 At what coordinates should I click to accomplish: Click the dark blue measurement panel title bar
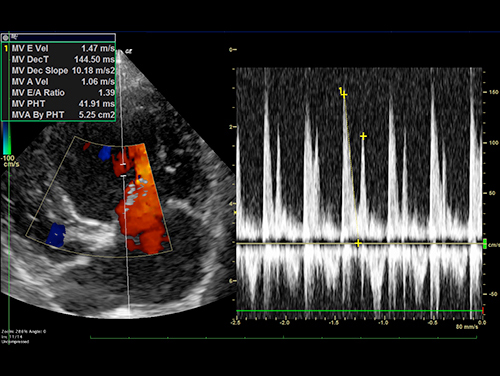(58, 37)
